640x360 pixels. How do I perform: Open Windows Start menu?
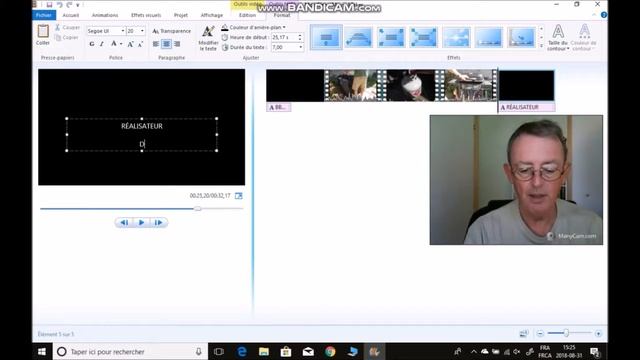pyautogui.click(x=42, y=351)
